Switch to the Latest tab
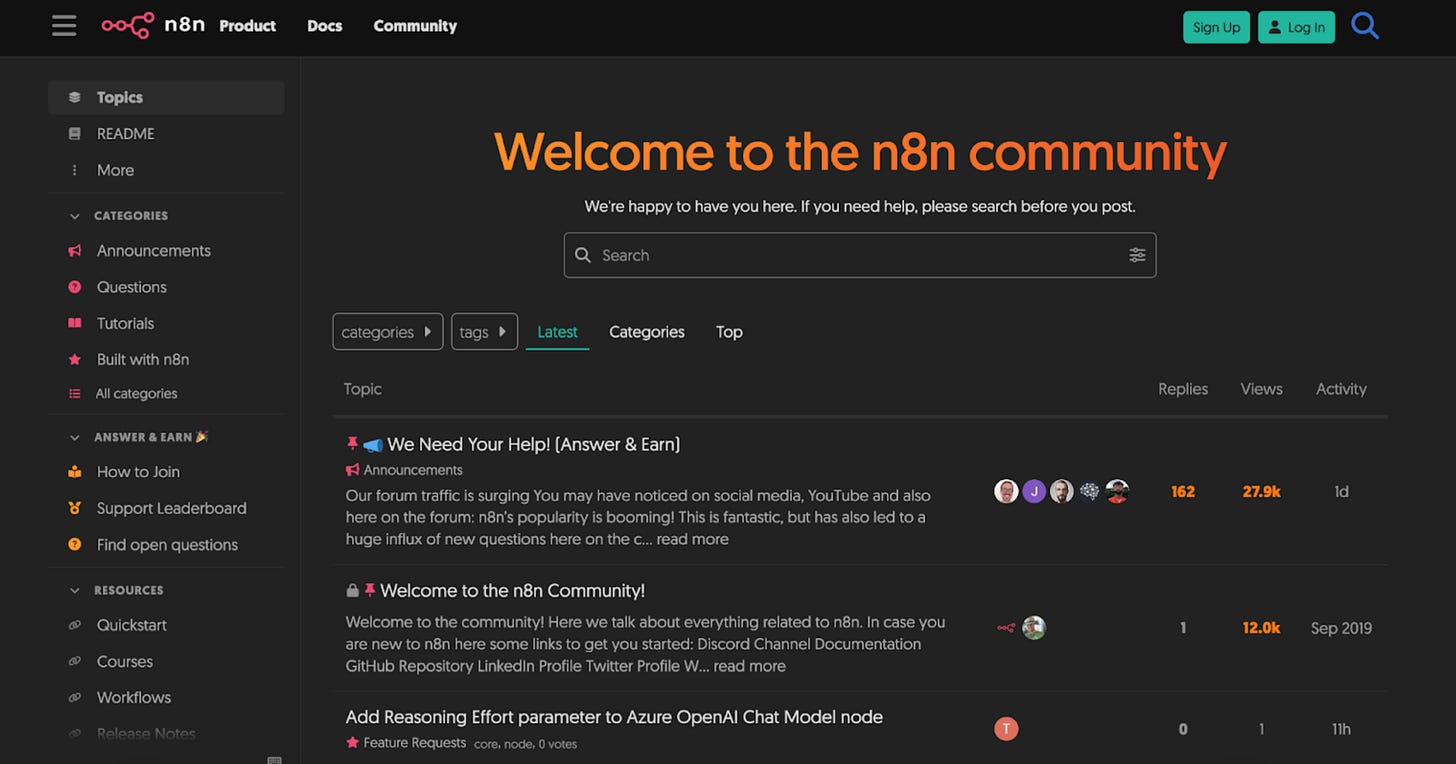Viewport: 1456px width, 764px height. tap(557, 332)
